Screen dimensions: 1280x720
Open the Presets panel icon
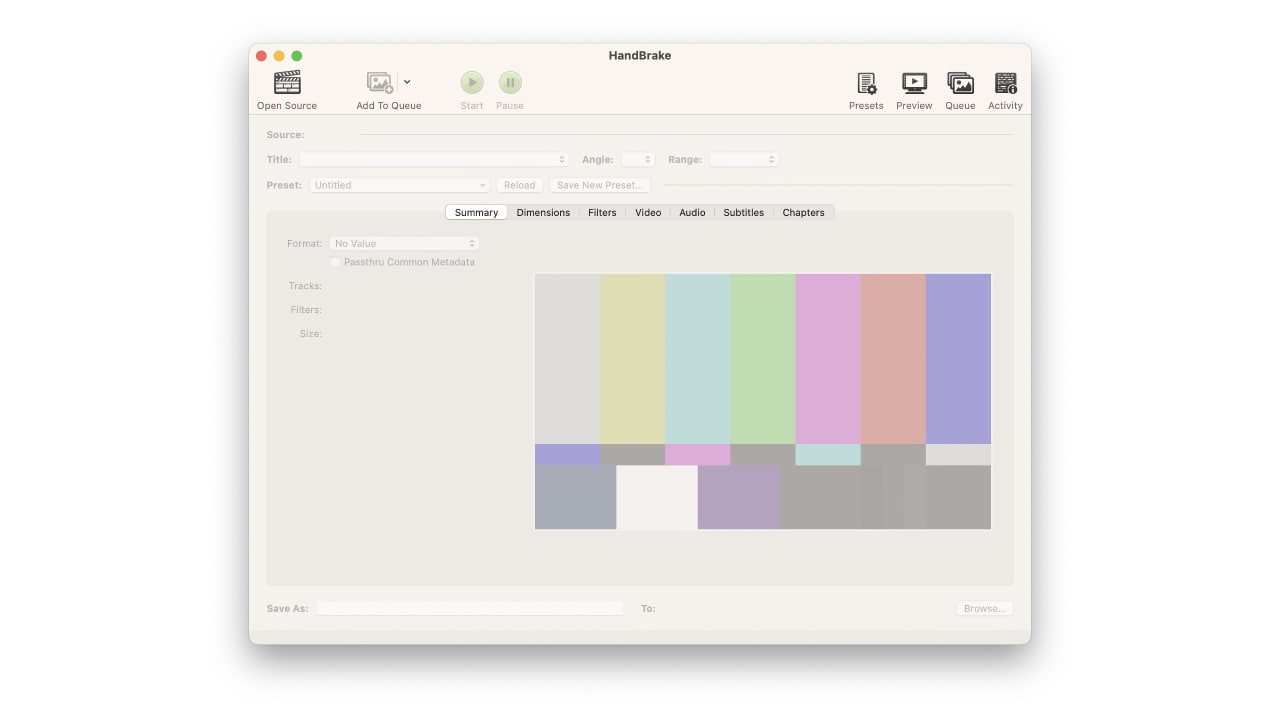pyautogui.click(x=866, y=82)
